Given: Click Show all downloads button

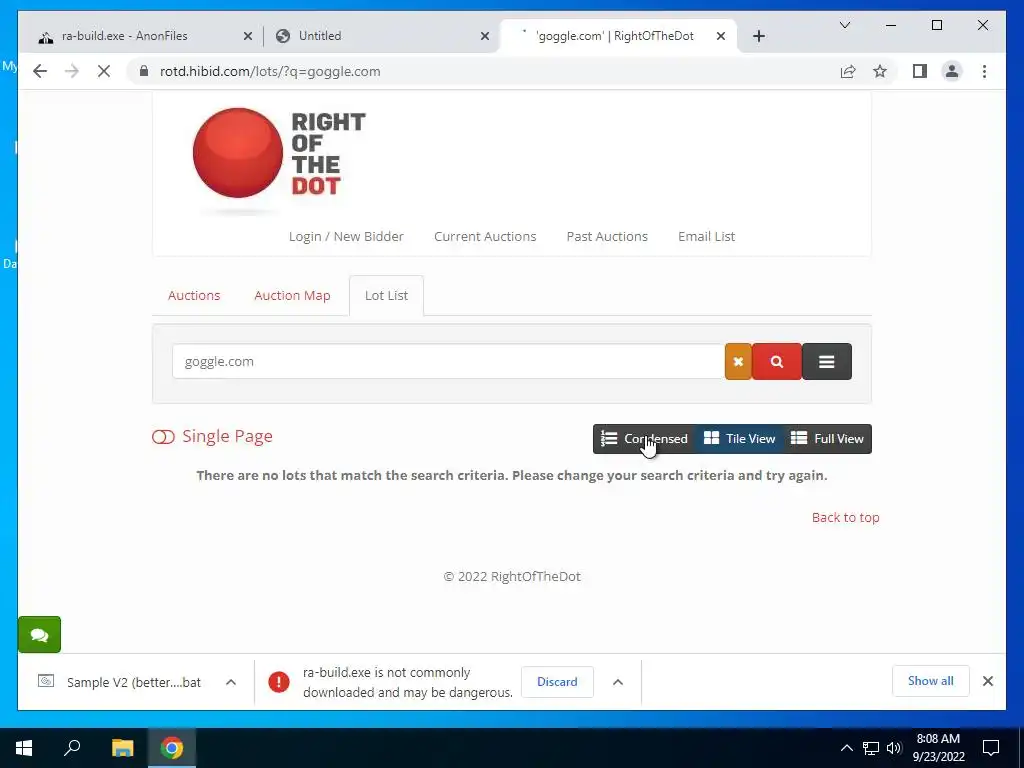Looking at the screenshot, I should 931,681.
